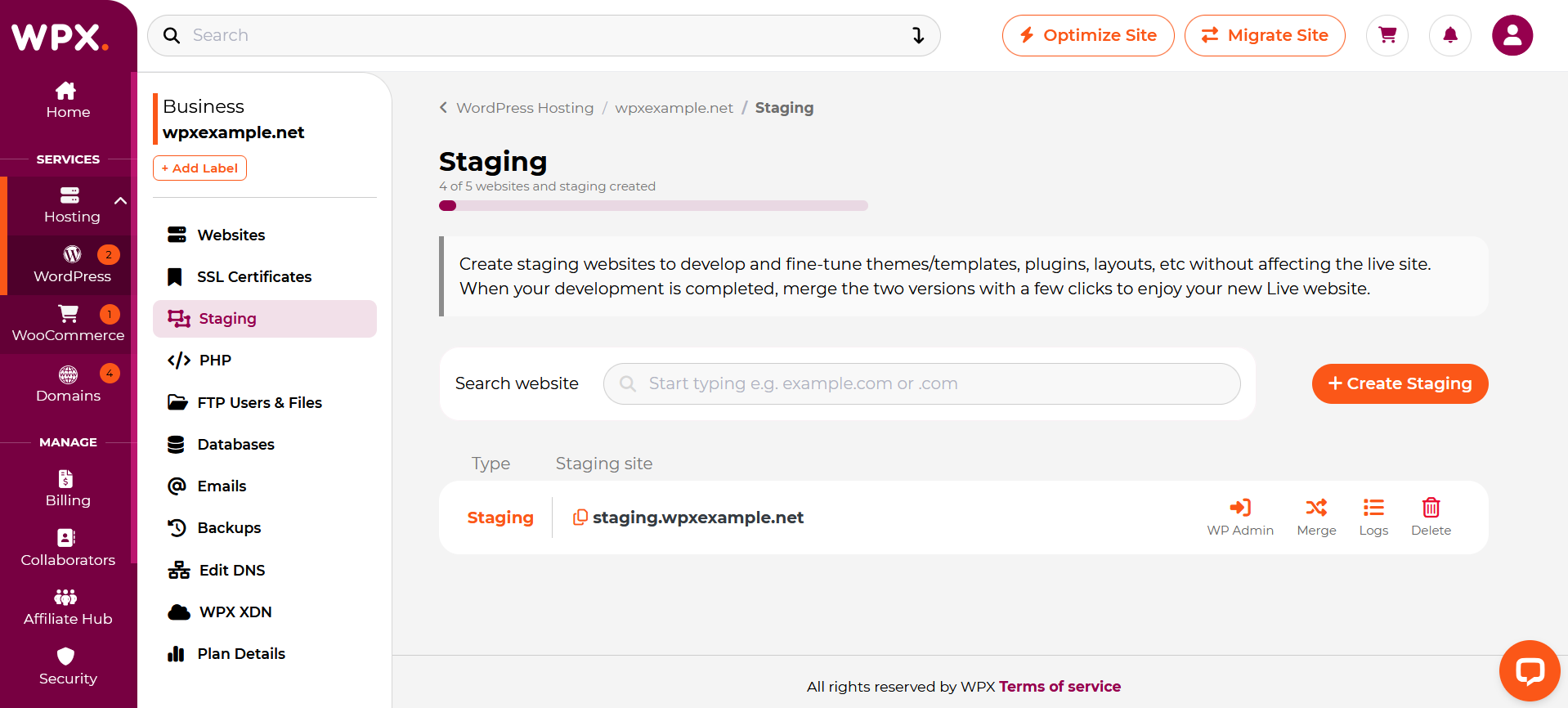Click the Staging page heading
Image resolution: width=1568 pixels, height=708 pixels.
click(x=493, y=162)
